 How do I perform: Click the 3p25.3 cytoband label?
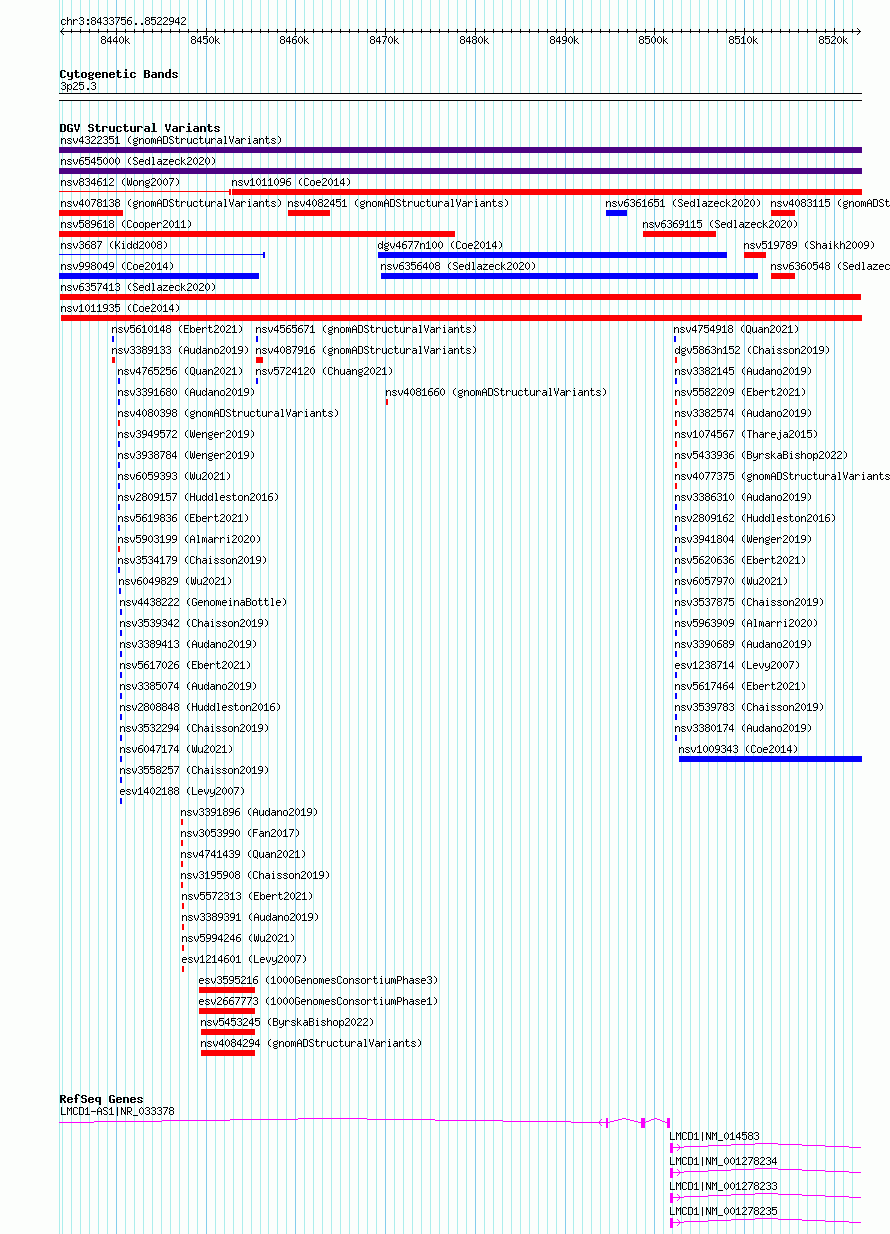point(78,87)
